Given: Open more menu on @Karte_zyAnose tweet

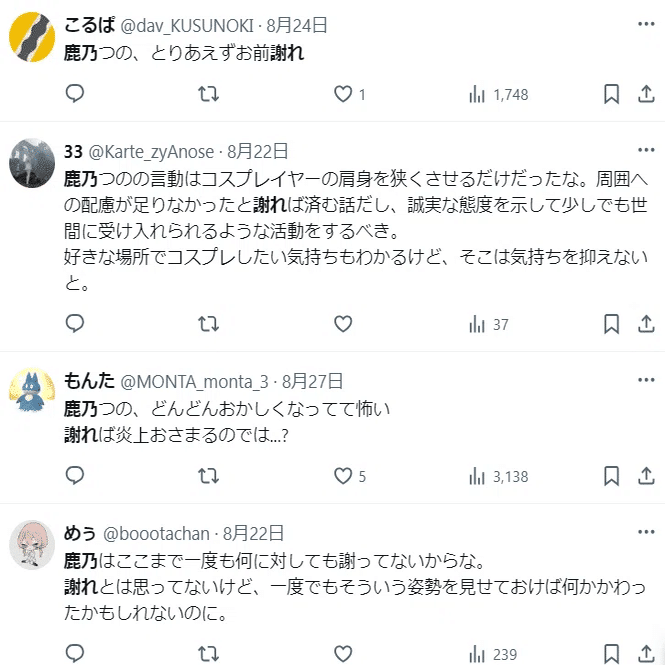Looking at the screenshot, I should (x=646, y=150).
